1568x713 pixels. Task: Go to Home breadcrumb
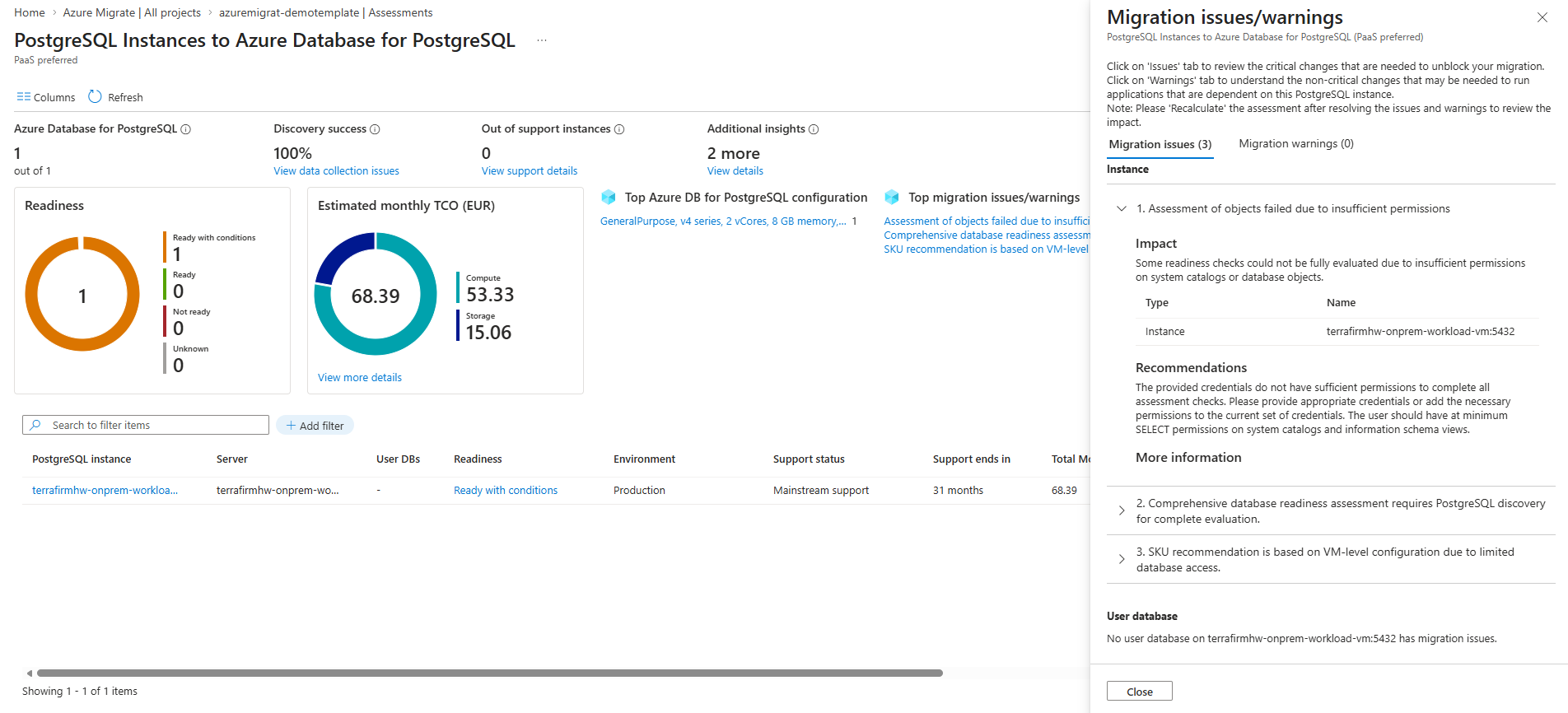30,12
